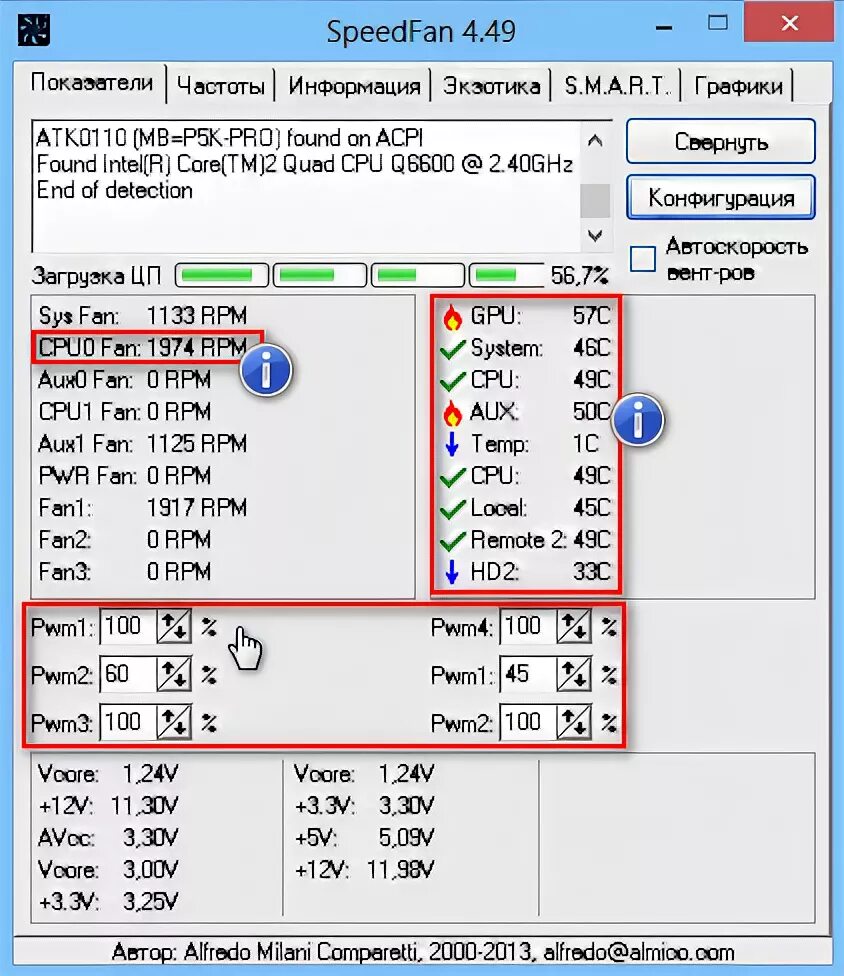Click the ATK0110 found on ACPI log line
The height and width of the screenshot is (976, 844).
pos(230,138)
